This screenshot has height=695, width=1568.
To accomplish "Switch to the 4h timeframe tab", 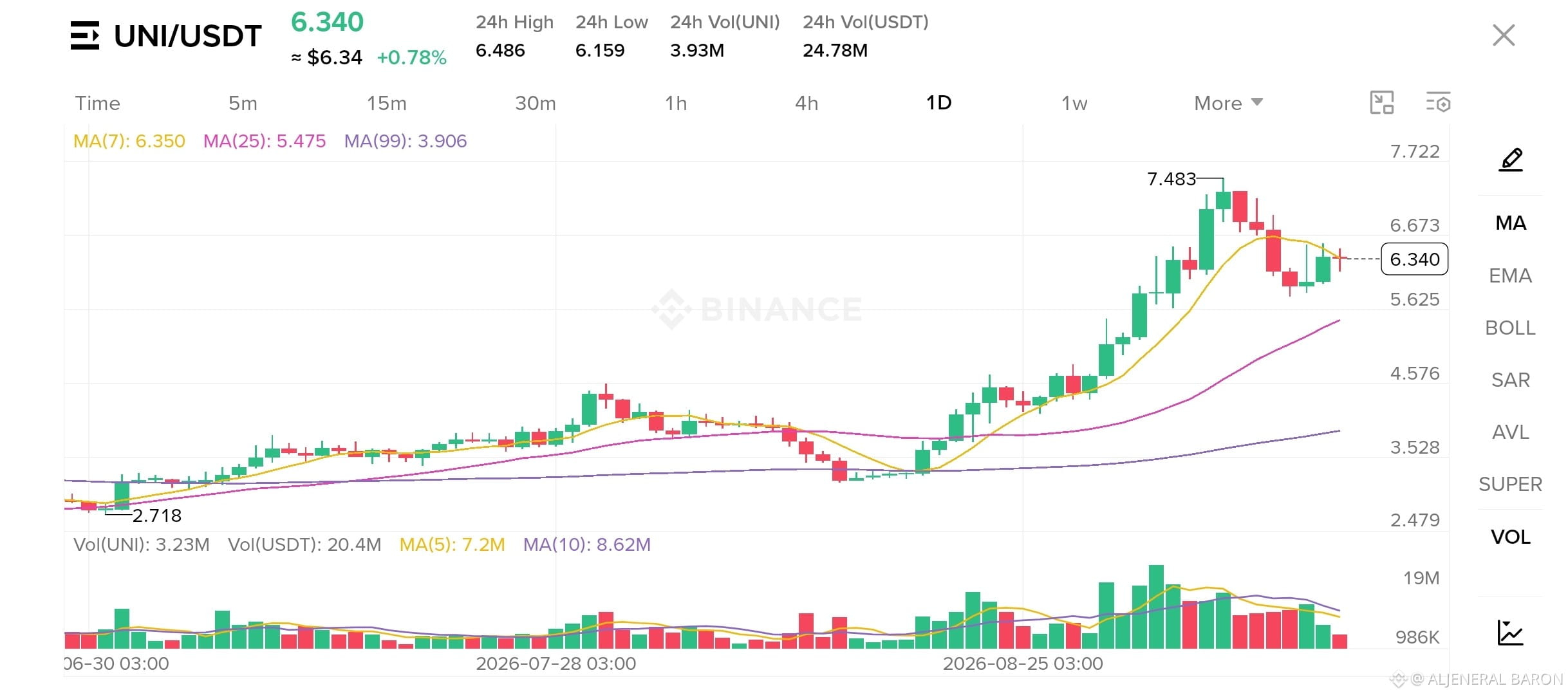I will [x=807, y=103].
